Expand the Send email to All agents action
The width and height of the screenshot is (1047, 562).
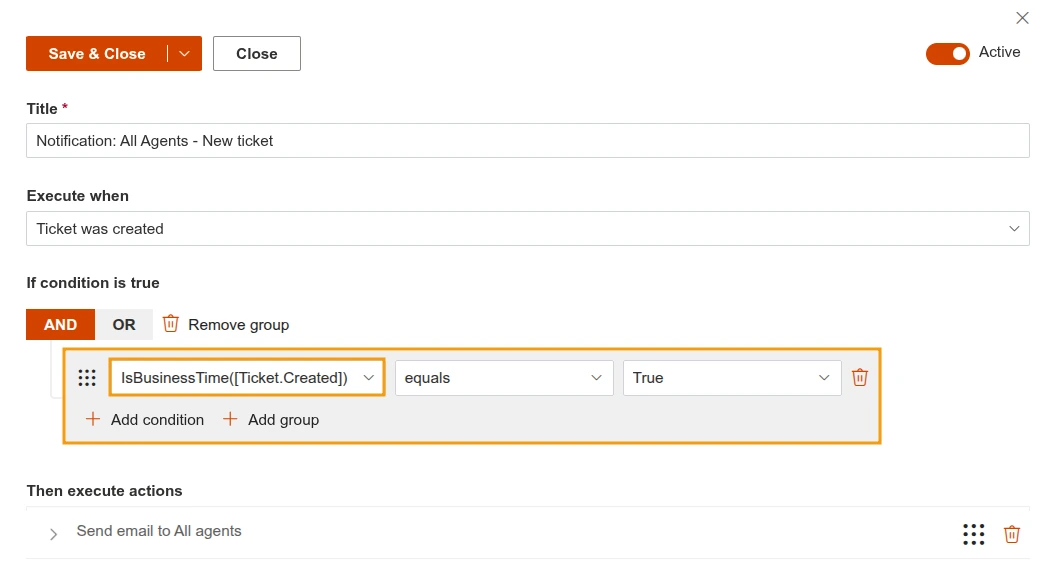(54, 534)
